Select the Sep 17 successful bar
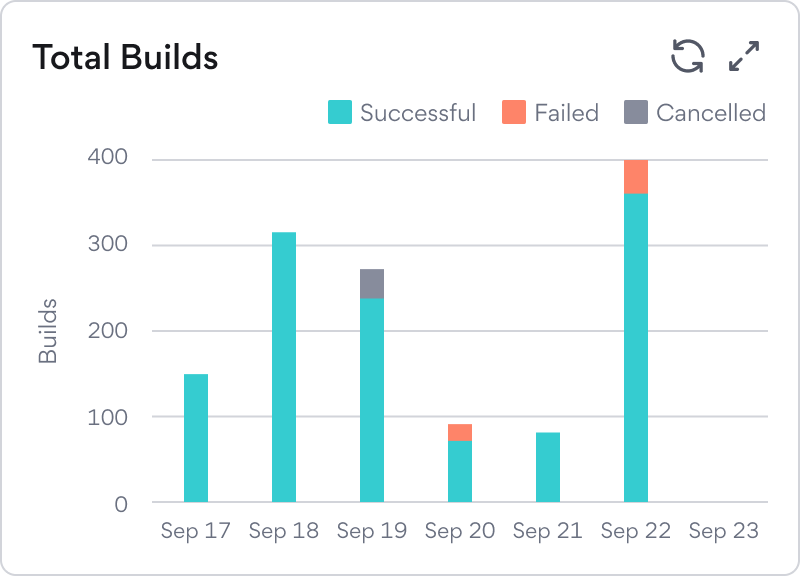The height and width of the screenshot is (576, 800). click(196, 438)
